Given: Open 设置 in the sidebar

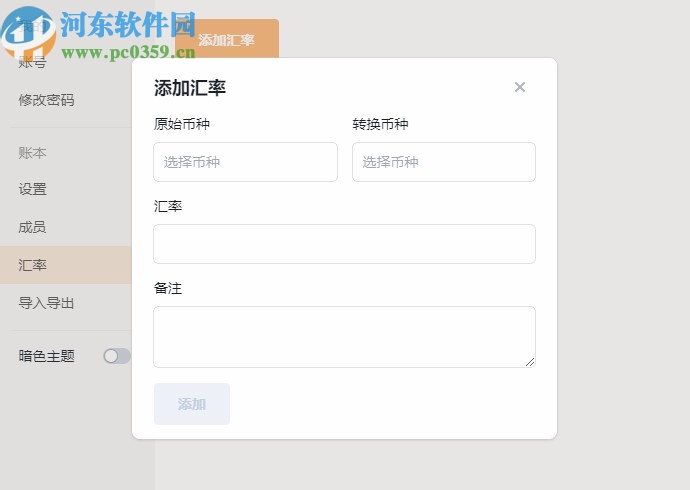Looking at the screenshot, I should [x=32, y=189].
